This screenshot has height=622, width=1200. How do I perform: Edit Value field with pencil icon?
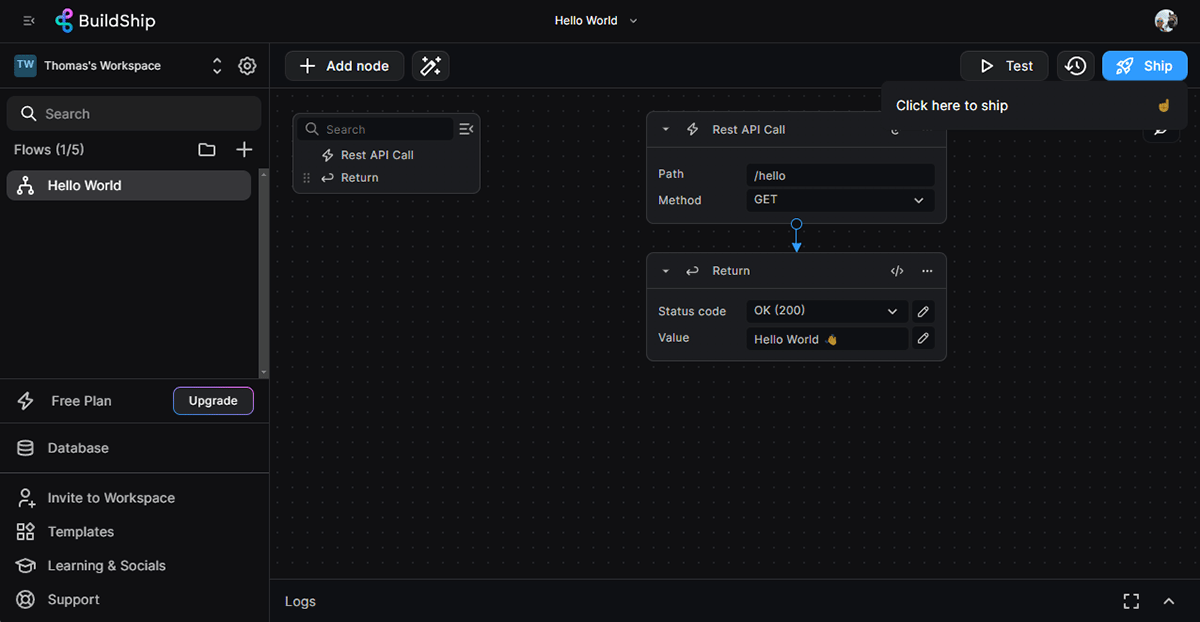(x=923, y=339)
